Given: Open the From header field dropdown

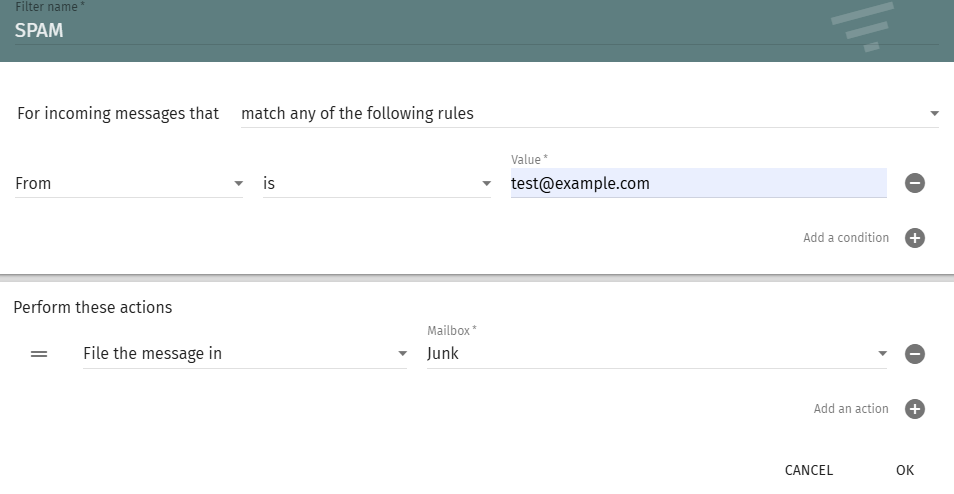Looking at the screenshot, I should click(129, 184).
